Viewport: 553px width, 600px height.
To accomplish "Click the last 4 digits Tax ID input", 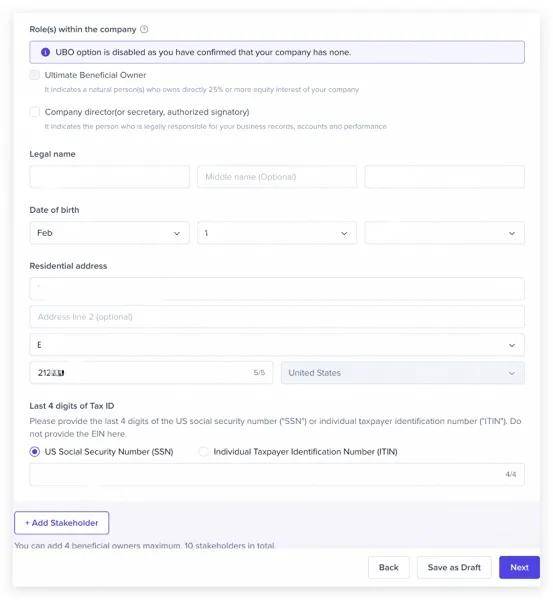I will pyautogui.click(x=277, y=474).
